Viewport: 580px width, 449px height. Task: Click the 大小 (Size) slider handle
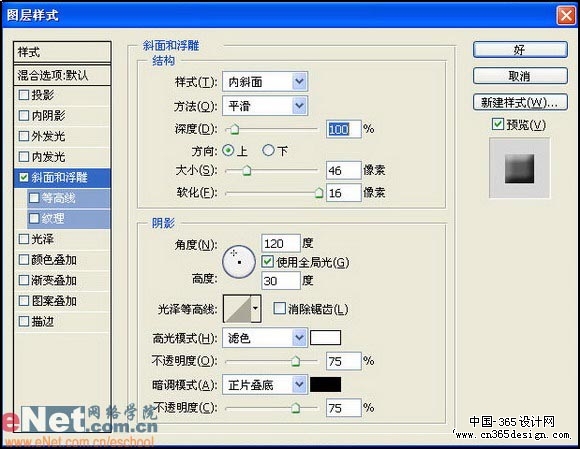(x=247, y=170)
